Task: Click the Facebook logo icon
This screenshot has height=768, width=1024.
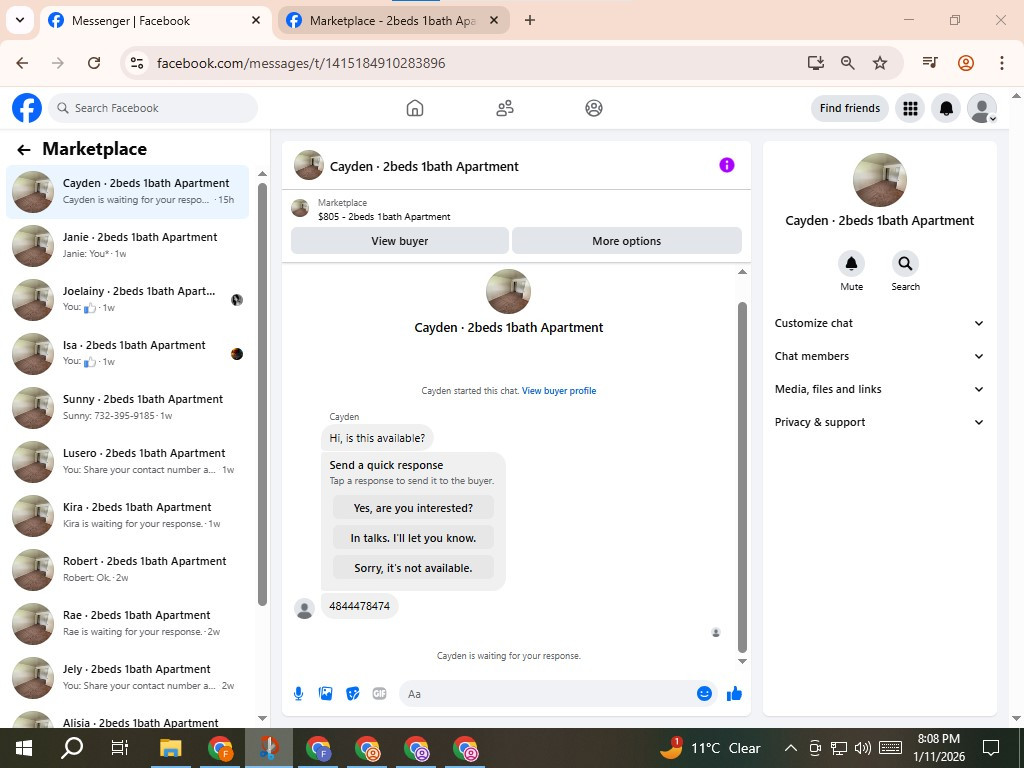Action: 27,108
